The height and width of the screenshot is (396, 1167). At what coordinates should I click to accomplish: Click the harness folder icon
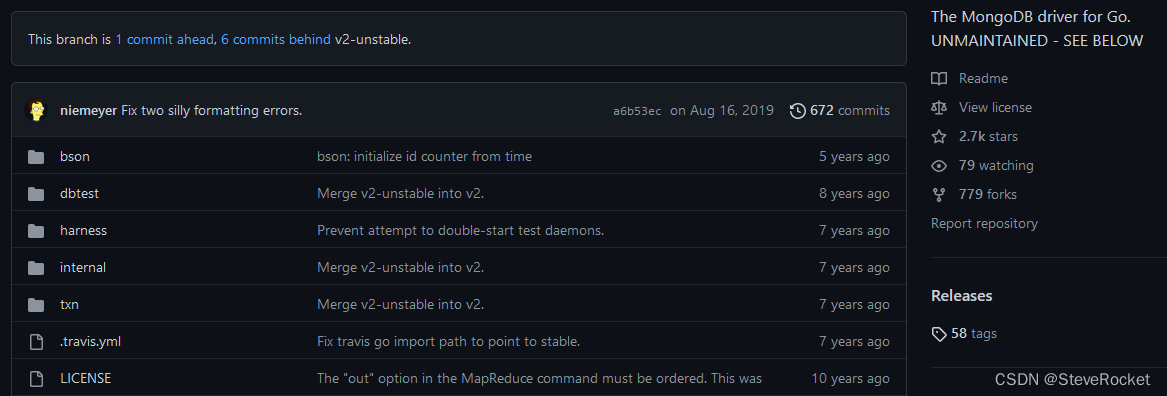(x=36, y=231)
